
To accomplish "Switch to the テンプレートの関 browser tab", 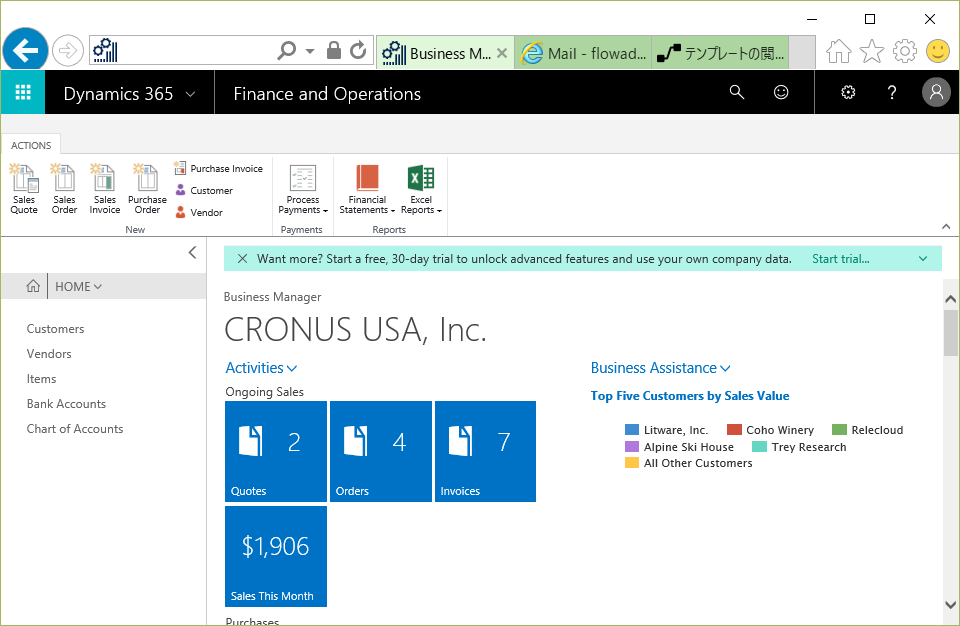I will tap(721, 53).
